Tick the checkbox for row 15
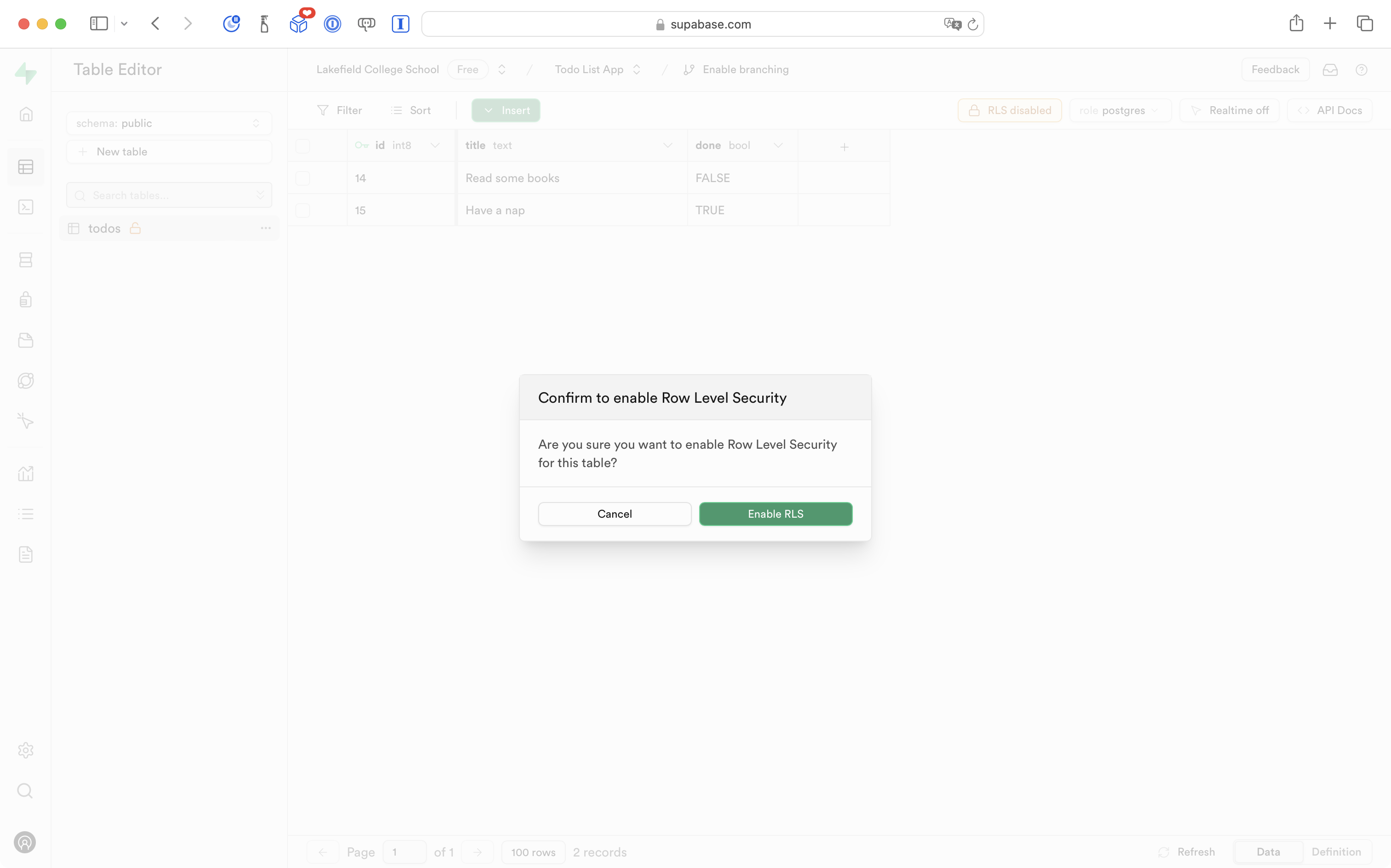 [303, 210]
